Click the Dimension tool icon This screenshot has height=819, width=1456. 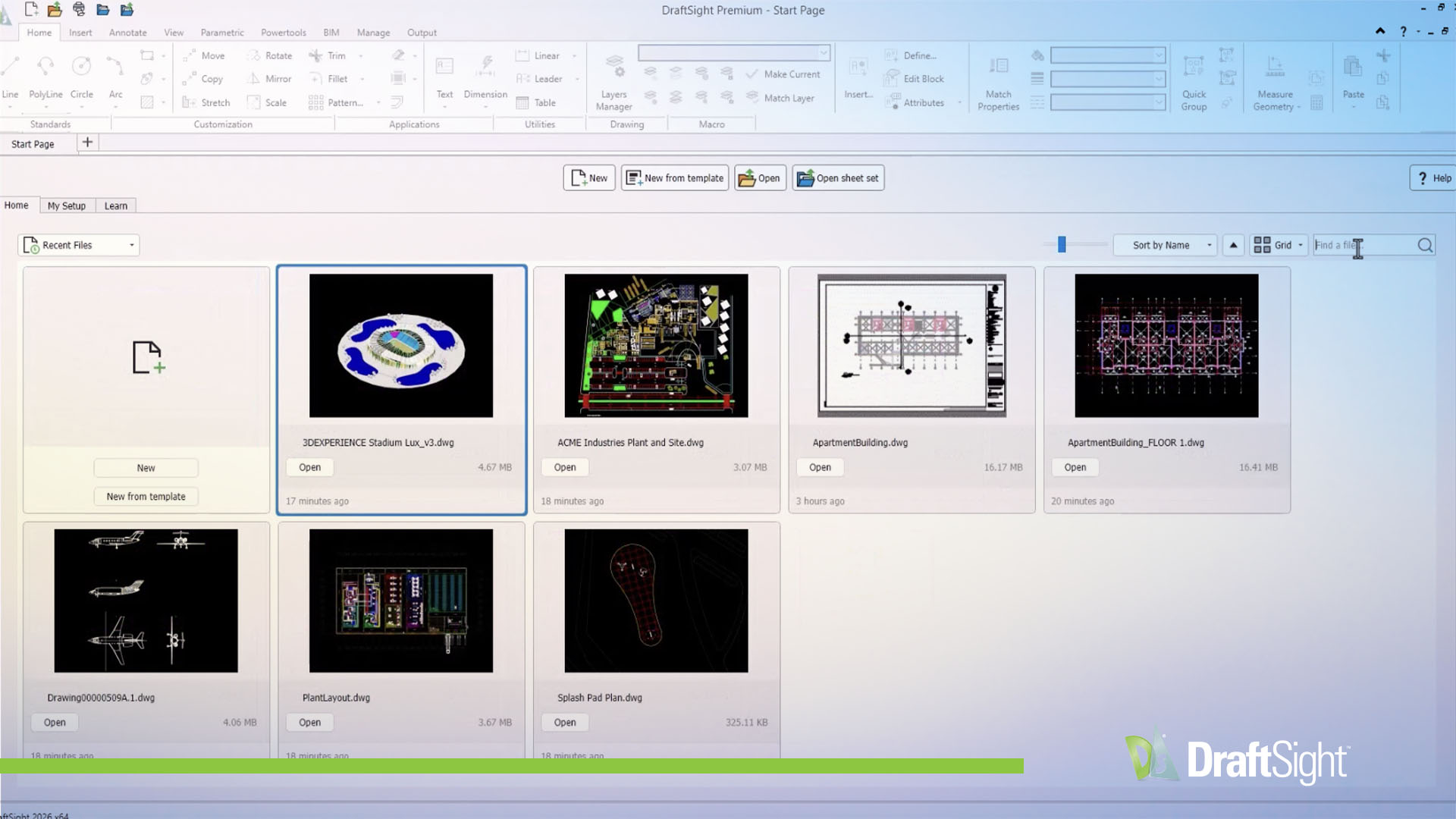485,66
